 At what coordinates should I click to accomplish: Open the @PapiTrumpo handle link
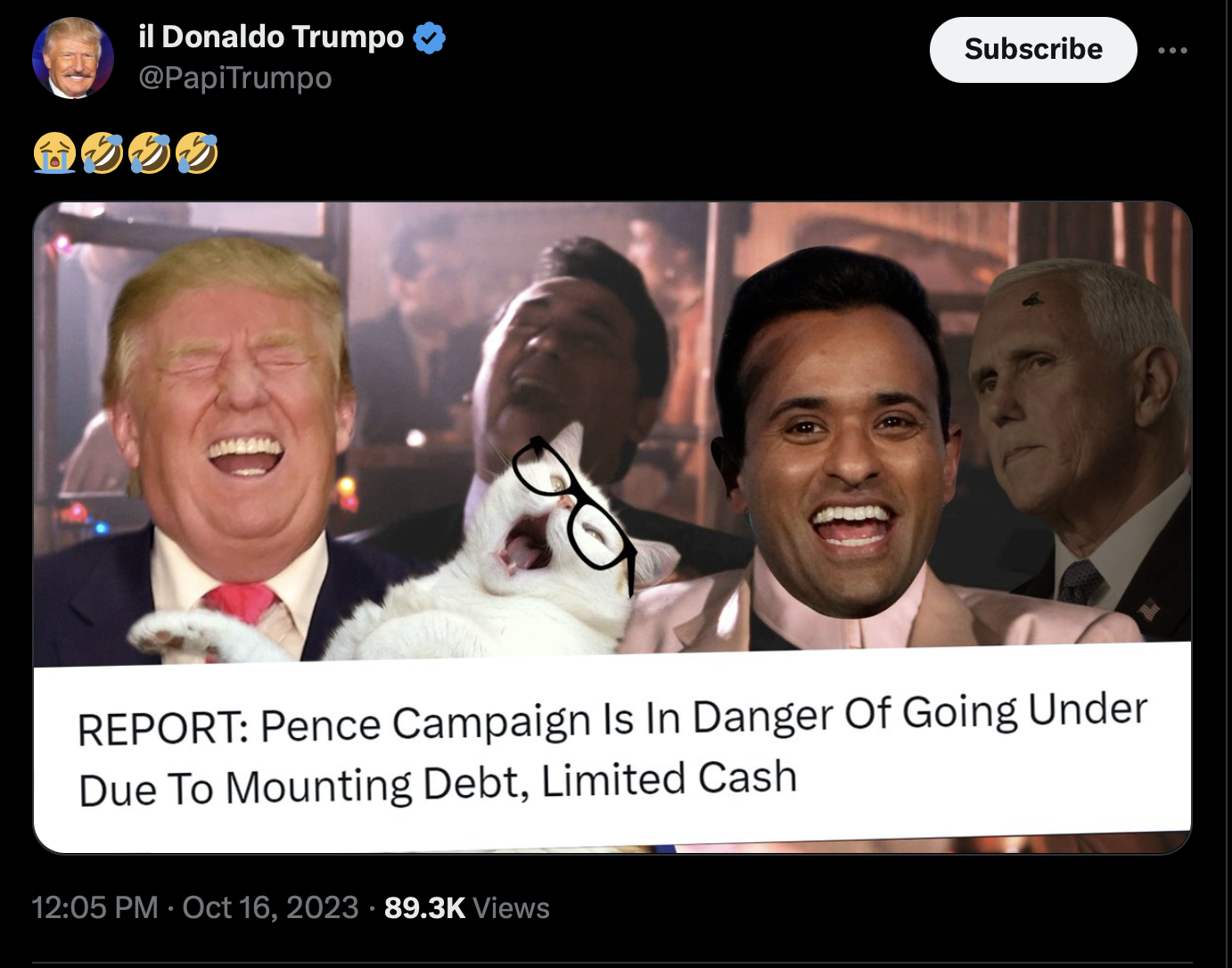coord(235,78)
